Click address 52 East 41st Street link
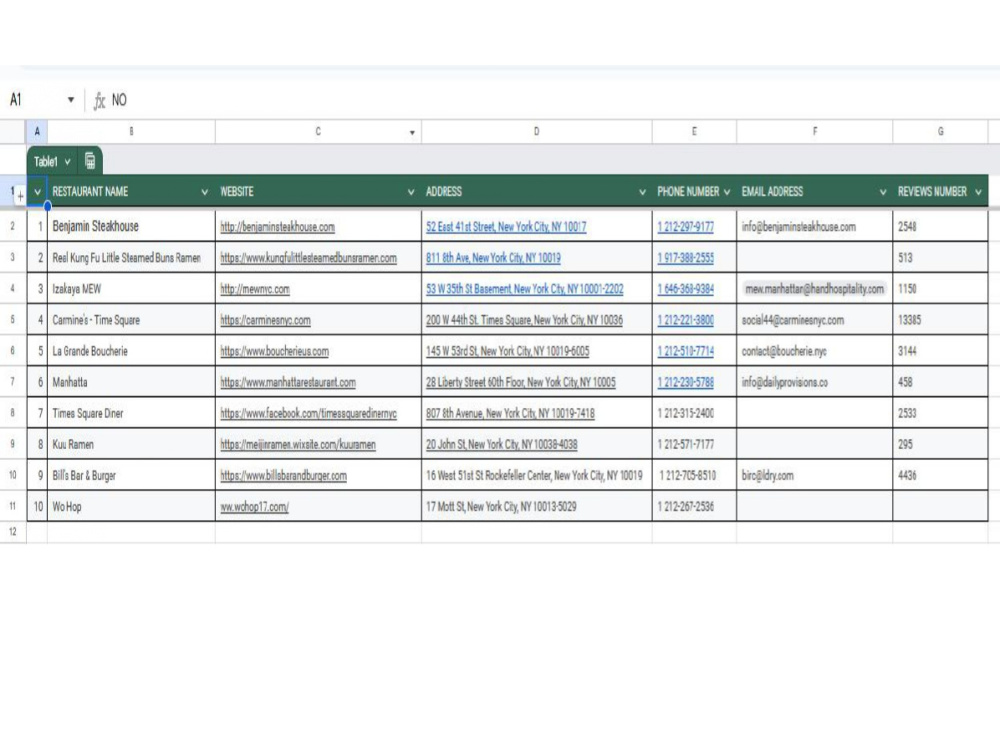The image size is (1000, 750). point(506,226)
